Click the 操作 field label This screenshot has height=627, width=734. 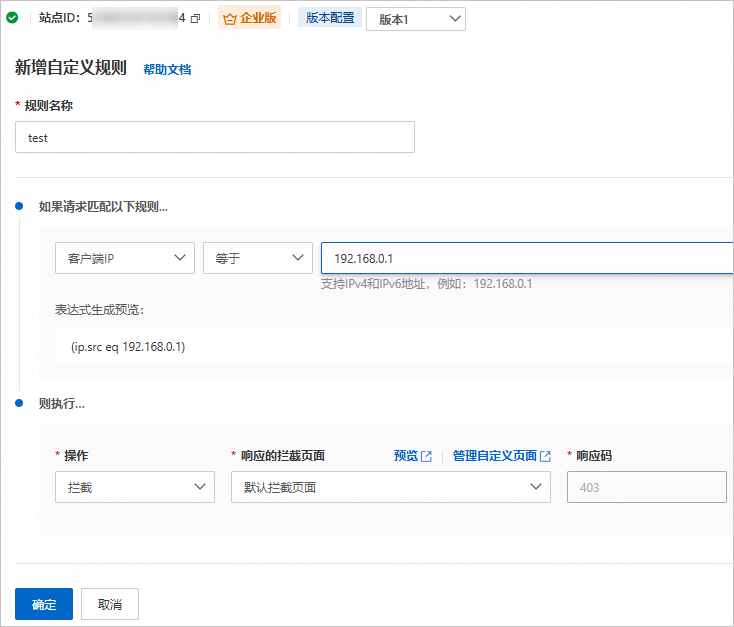(x=76, y=456)
